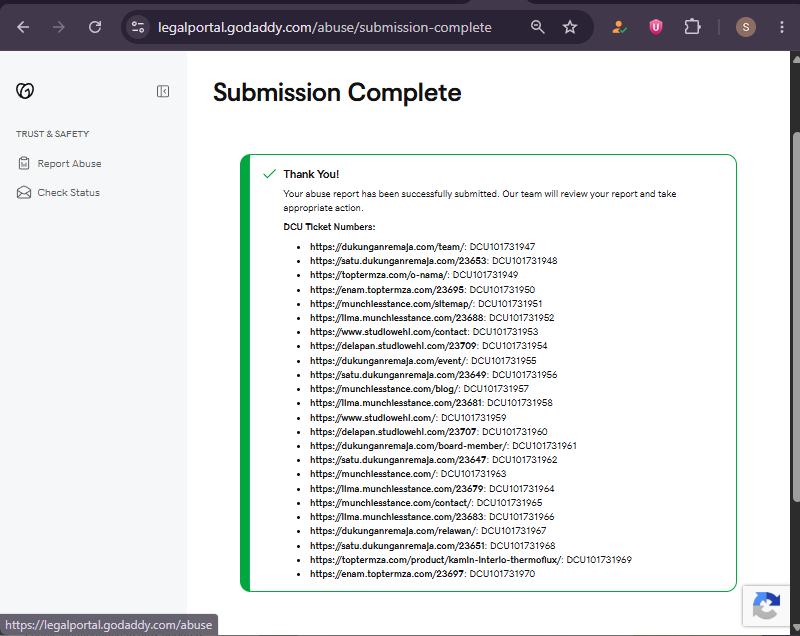
Task: Click the address bar URL field
Action: [x=324, y=27]
